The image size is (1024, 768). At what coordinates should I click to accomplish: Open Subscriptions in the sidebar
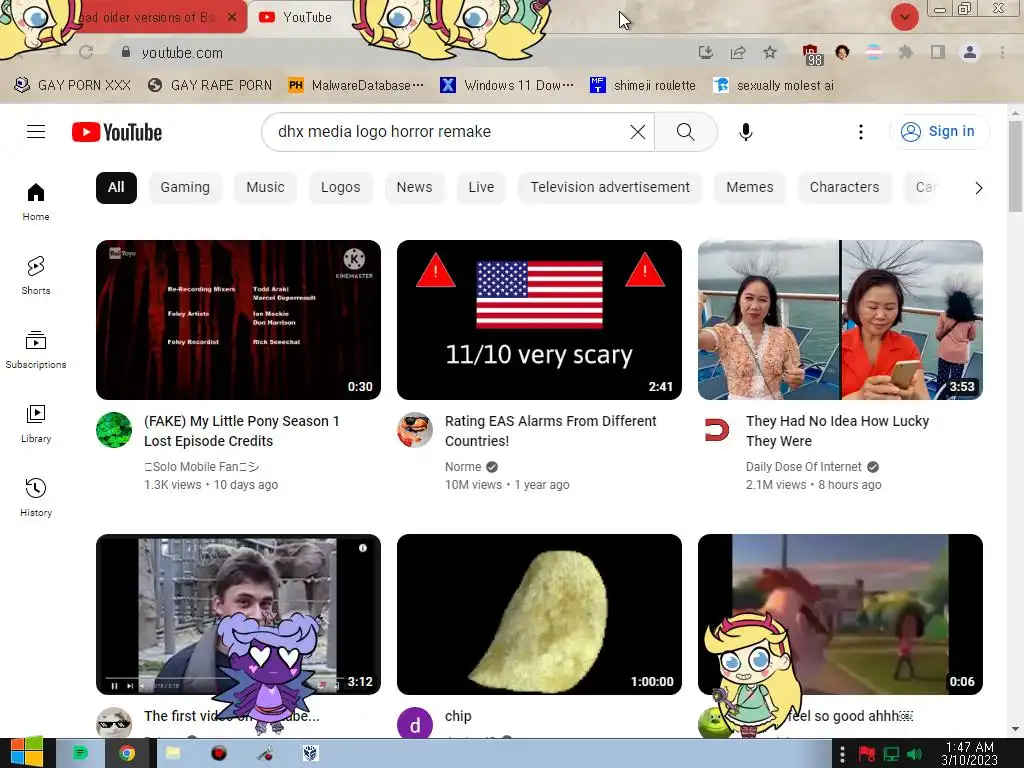point(36,350)
